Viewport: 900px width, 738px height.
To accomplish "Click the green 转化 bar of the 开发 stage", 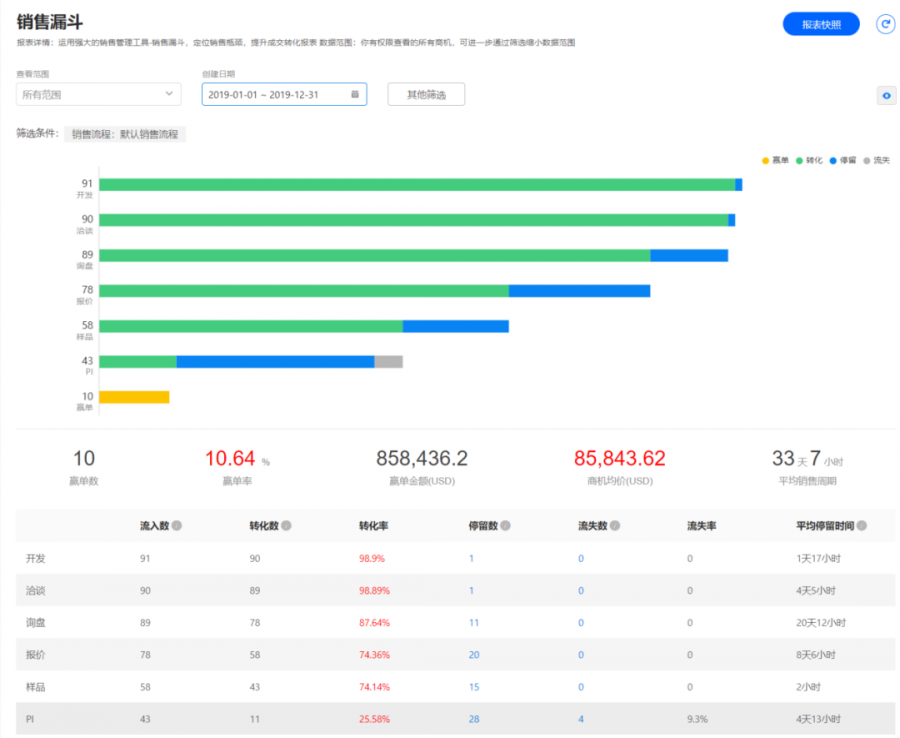I will pyautogui.click(x=417, y=185).
